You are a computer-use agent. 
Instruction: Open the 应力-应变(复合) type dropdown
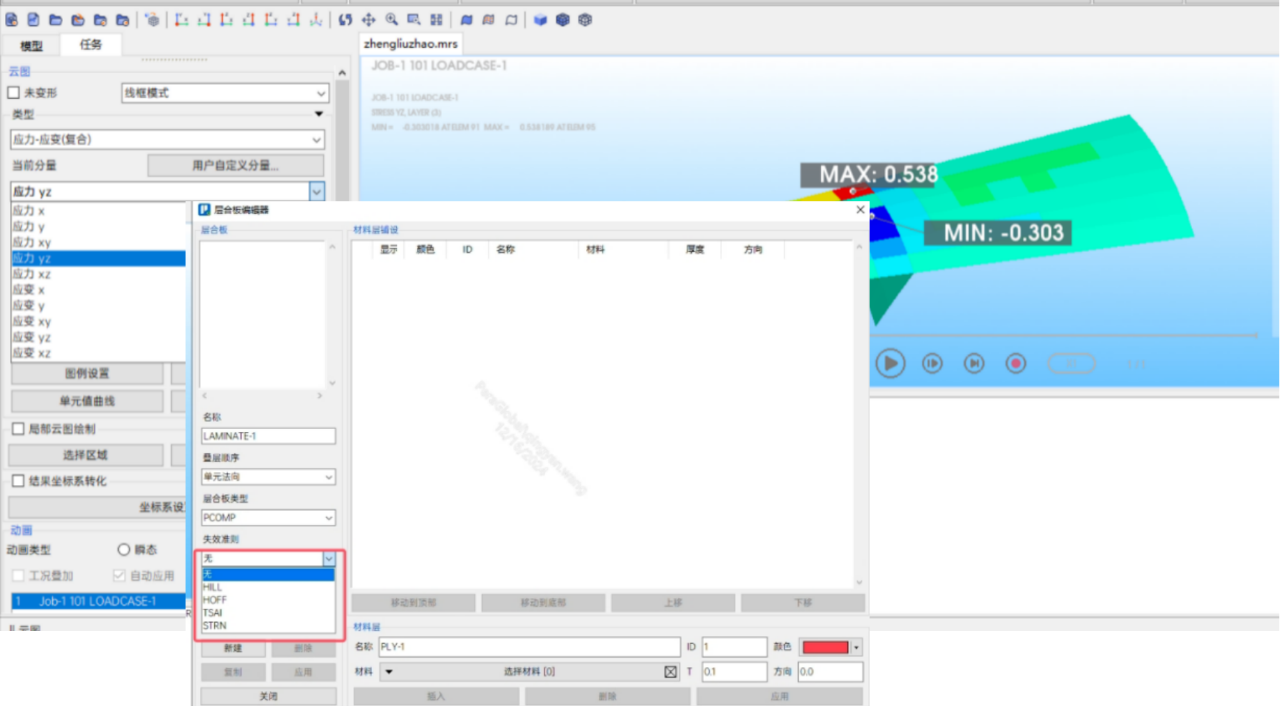[x=167, y=140]
